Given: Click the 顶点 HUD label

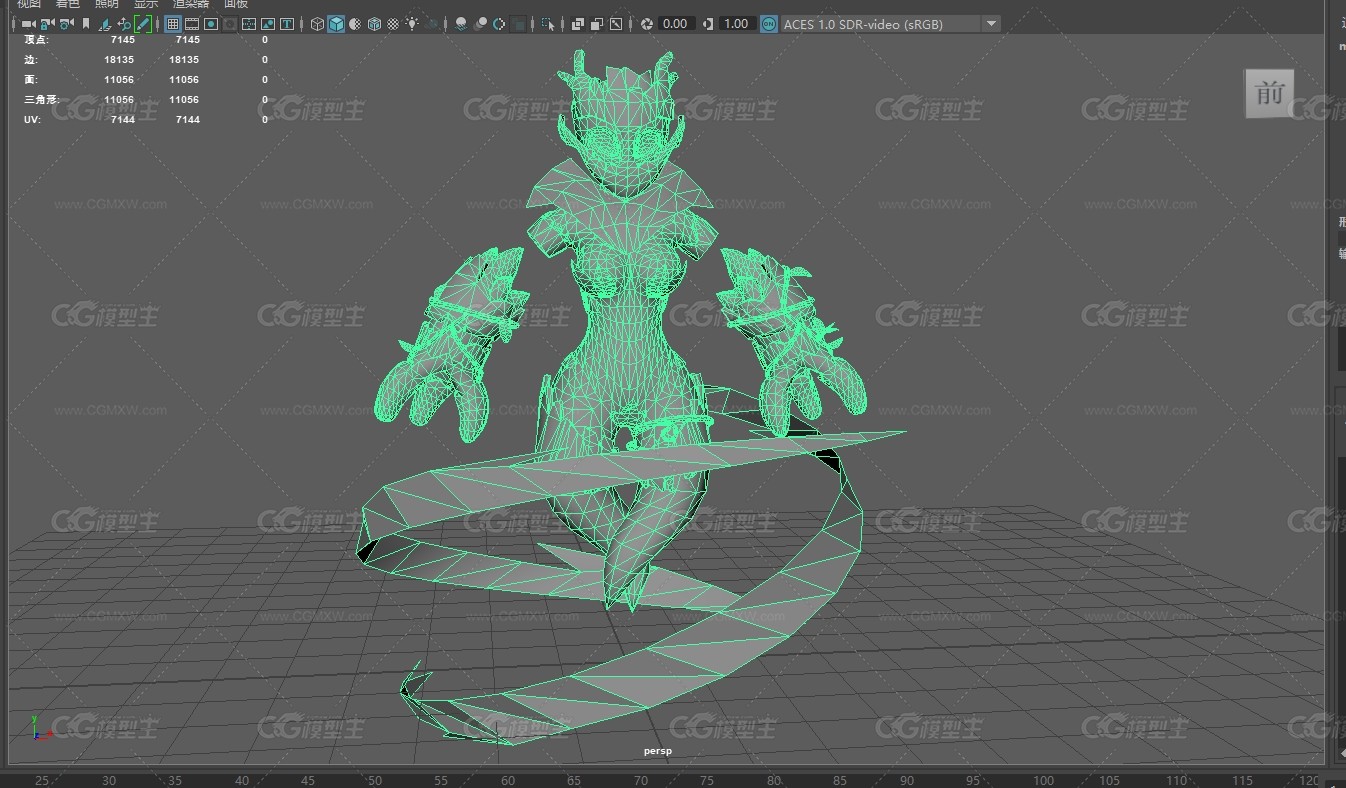Looking at the screenshot, I should tap(36, 40).
